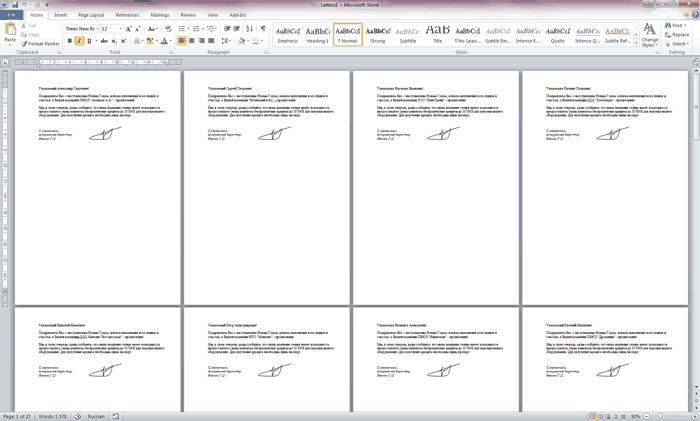Click the Sort button in Paragraph group
Screen dimensions: 700x421
[x=251, y=29]
